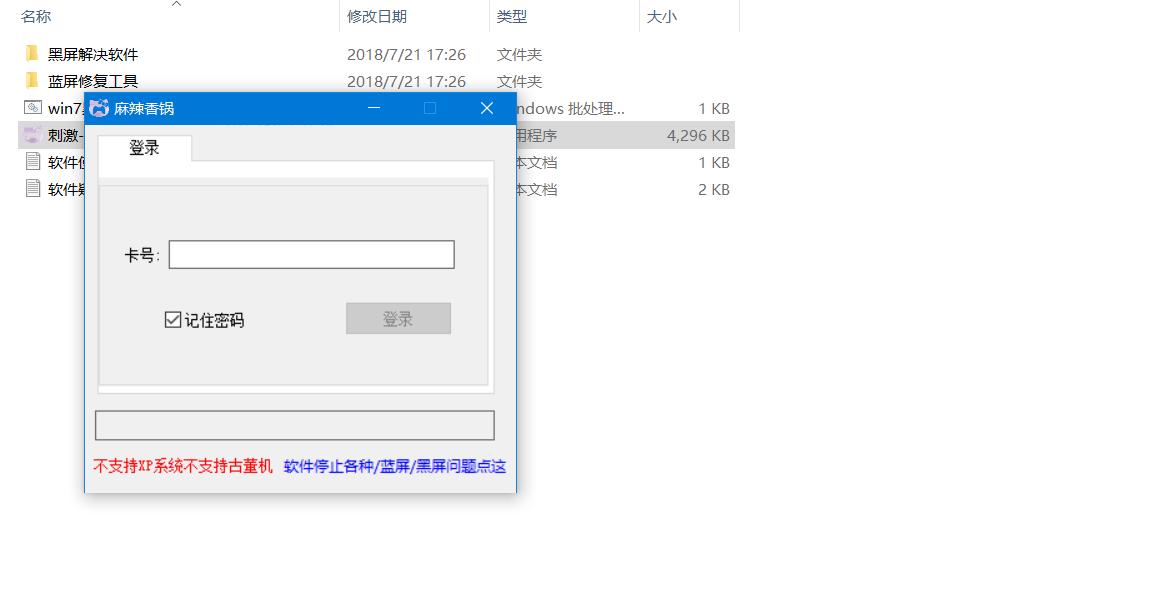Viewport: 1162px width, 598px height.
Task: Click the 登录 login button
Action: tap(398, 318)
